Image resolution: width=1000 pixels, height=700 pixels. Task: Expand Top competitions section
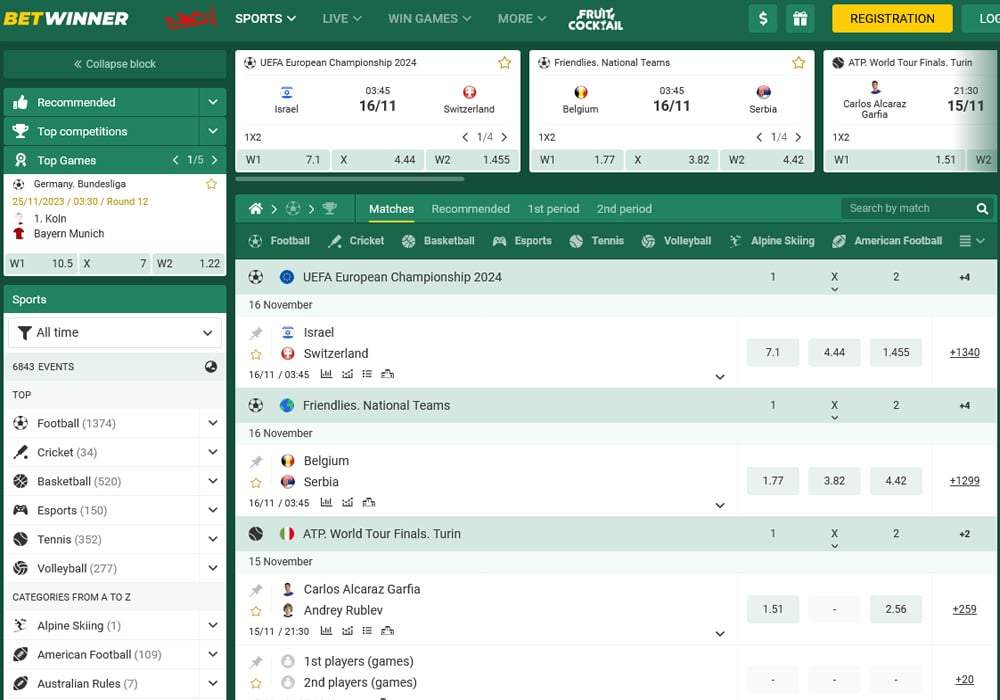pos(212,131)
